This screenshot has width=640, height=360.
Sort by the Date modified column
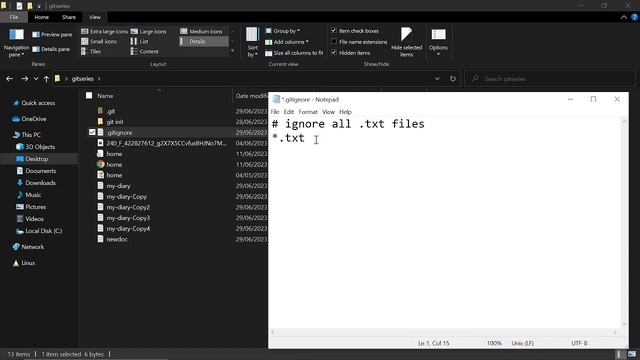[250, 96]
